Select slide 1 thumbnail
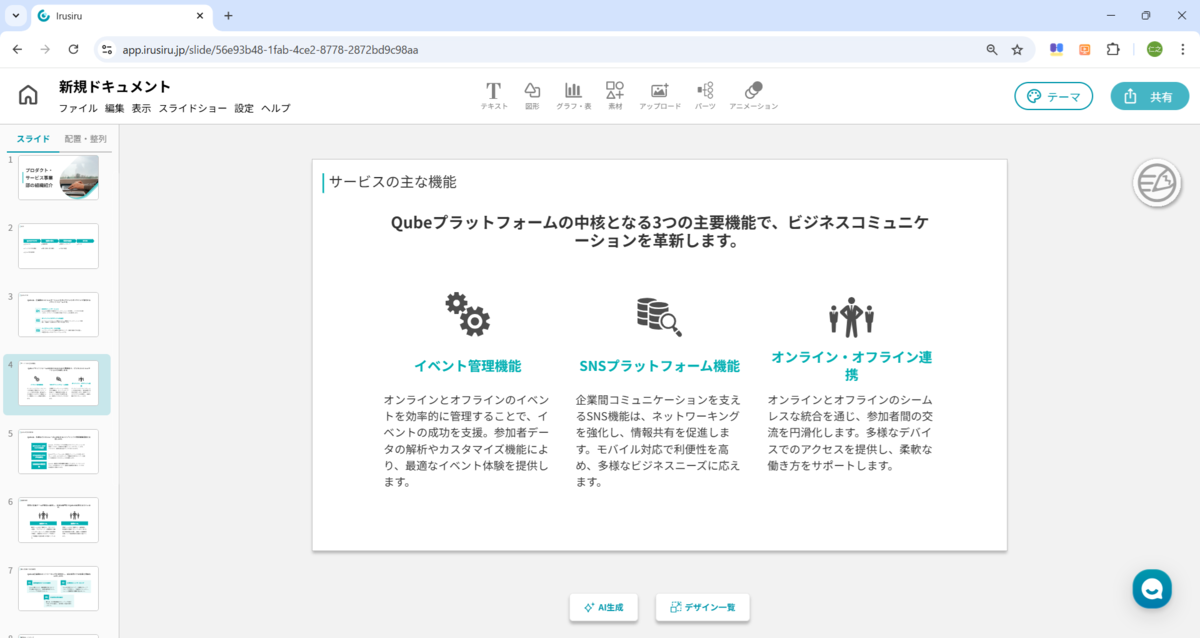Viewport: 1200px width, 638px height. [59, 177]
